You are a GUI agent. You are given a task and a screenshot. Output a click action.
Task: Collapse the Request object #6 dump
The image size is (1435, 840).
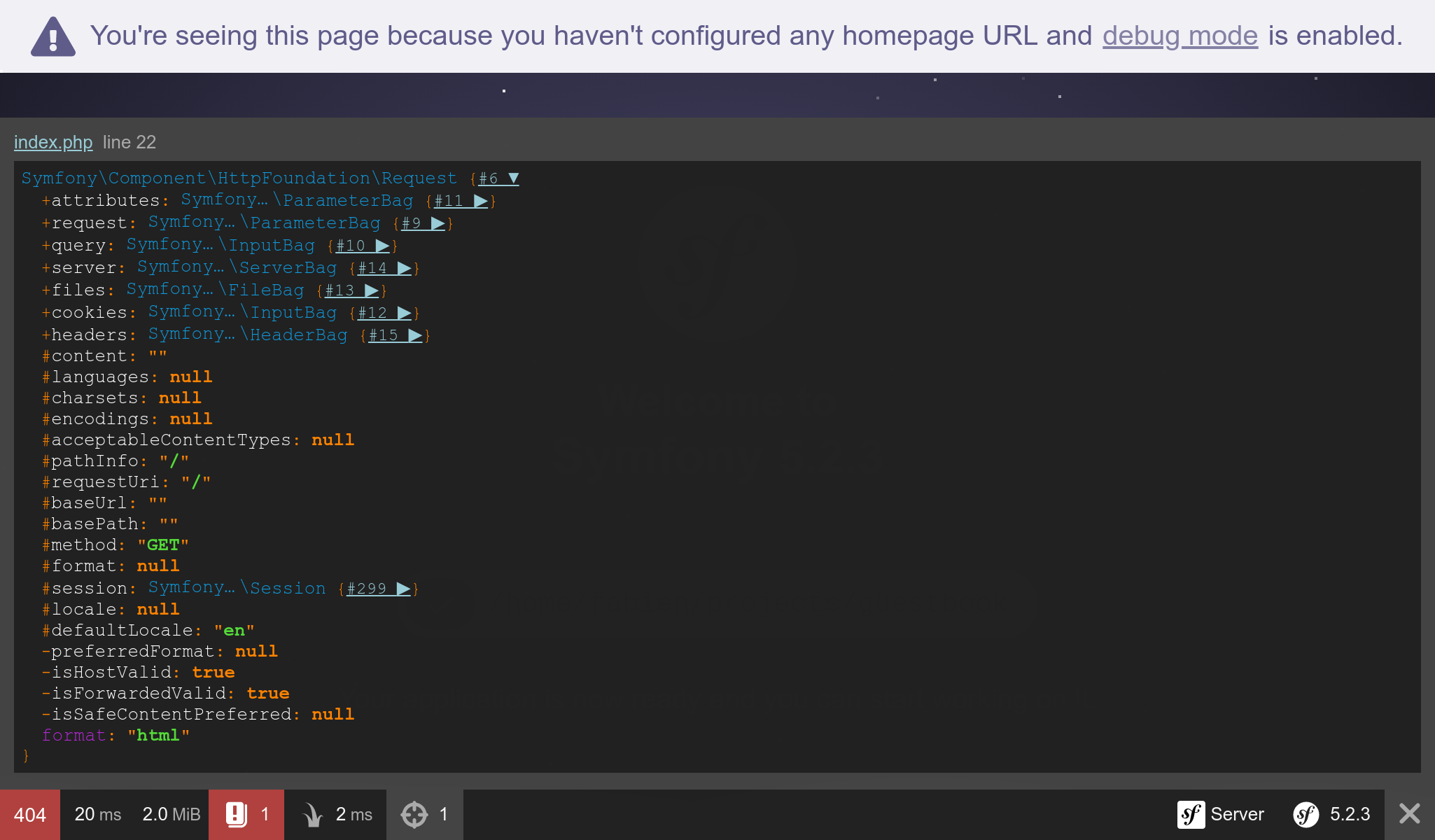pos(499,178)
